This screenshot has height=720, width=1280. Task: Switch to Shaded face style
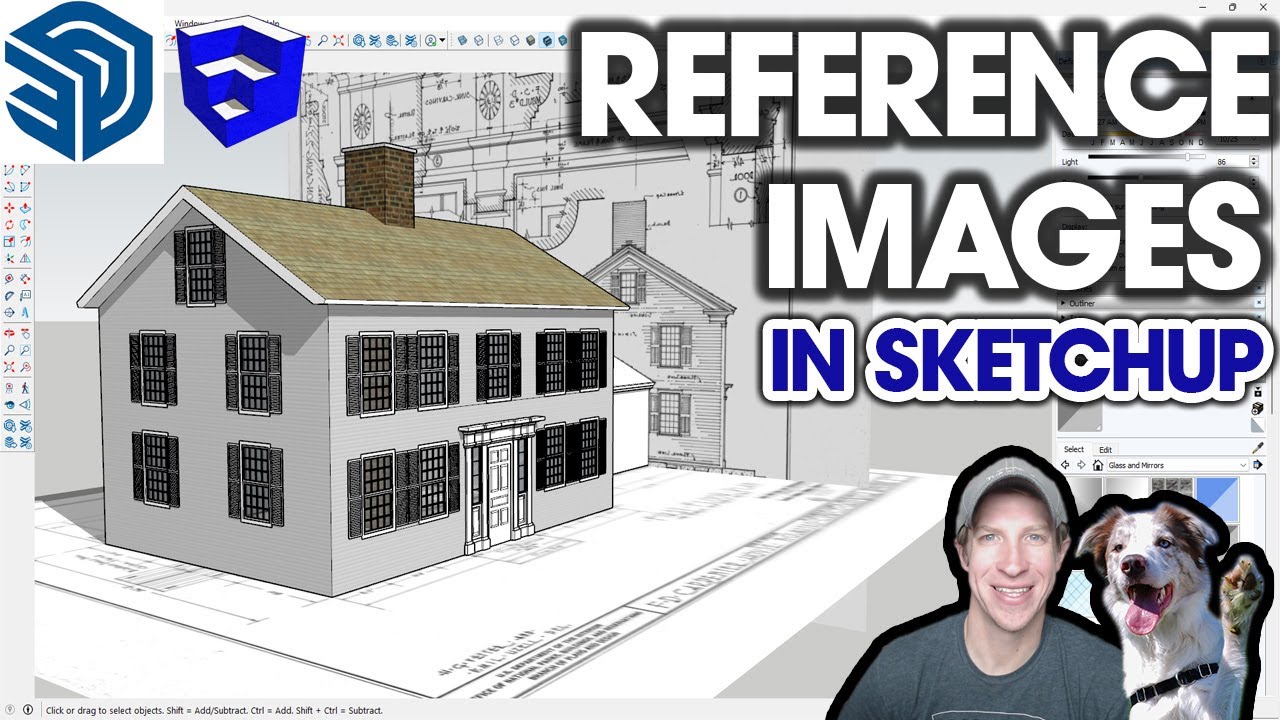pyautogui.click(x=530, y=40)
